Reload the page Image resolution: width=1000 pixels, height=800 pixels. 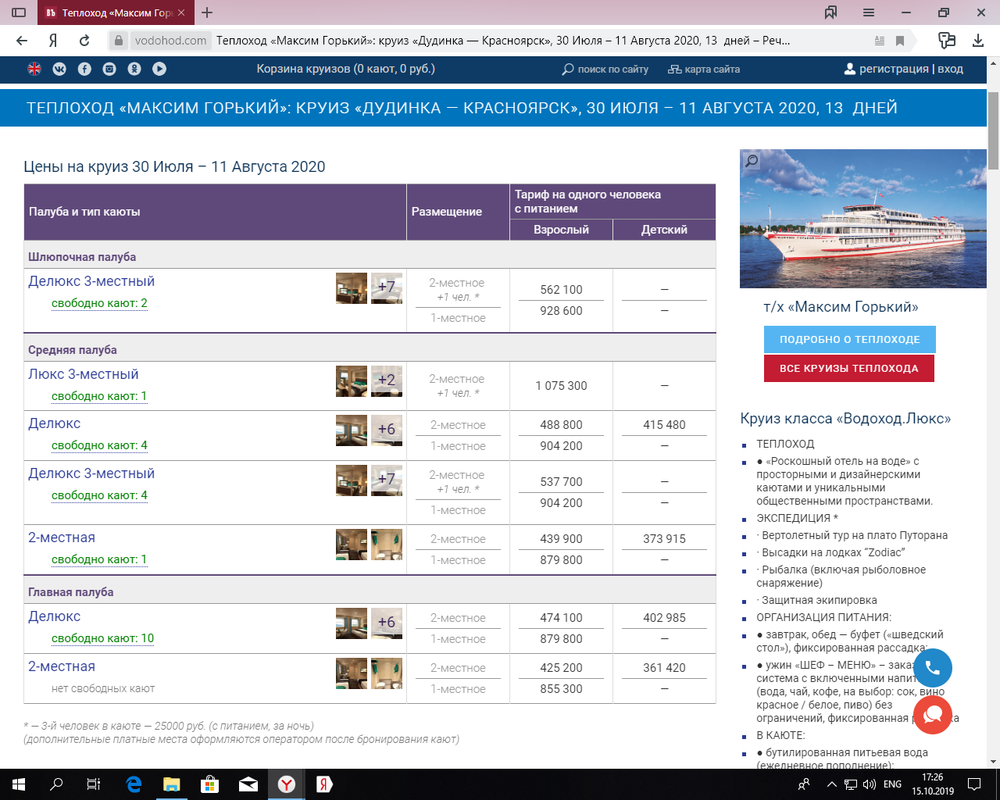[84, 41]
